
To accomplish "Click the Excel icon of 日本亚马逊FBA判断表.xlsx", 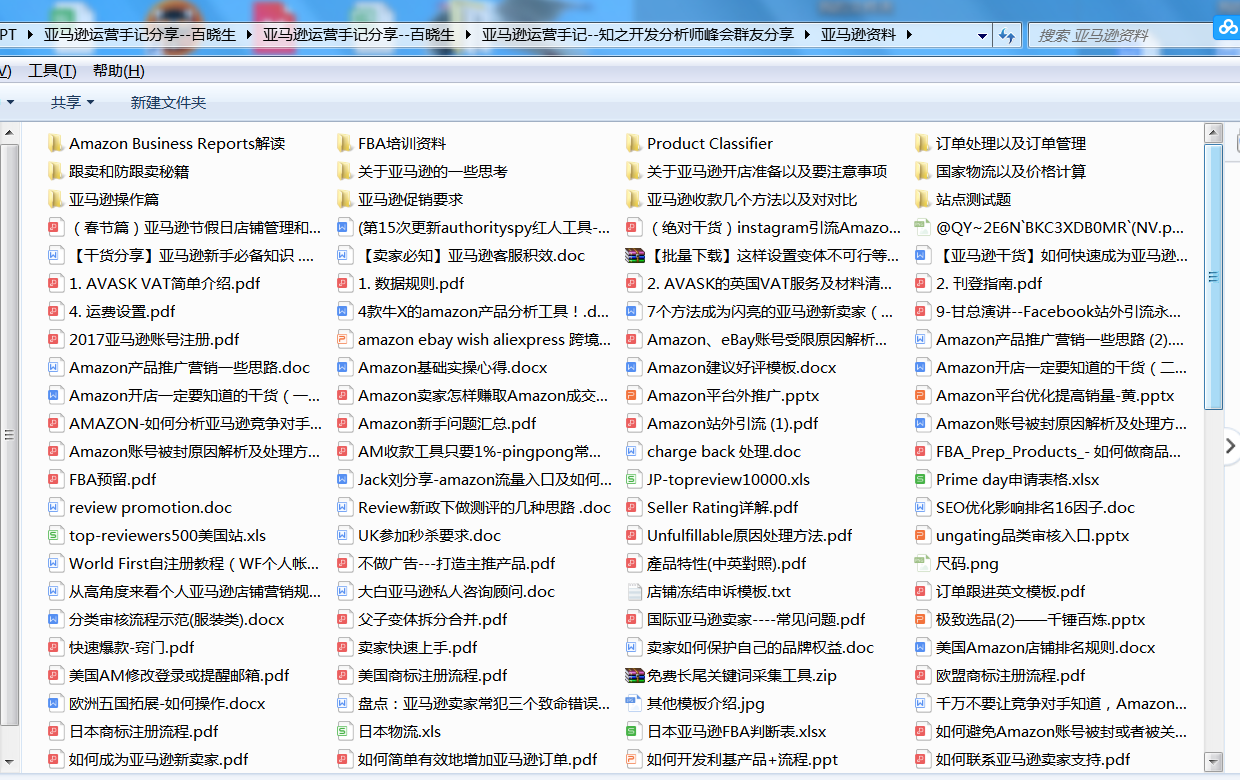I will pyautogui.click(x=634, y=731).
